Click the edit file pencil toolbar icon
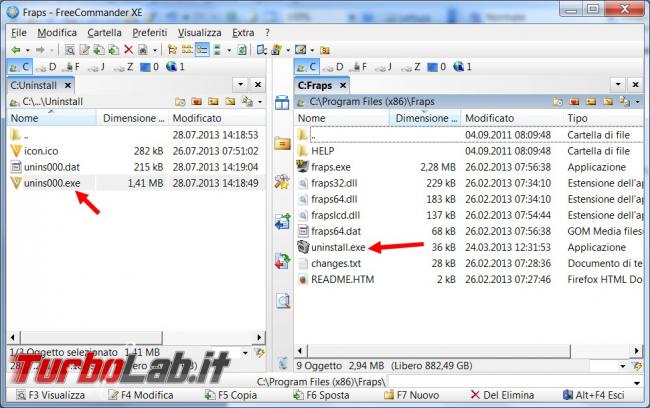Viewport: 650px width, 408px height. click(x=84, y=50)
